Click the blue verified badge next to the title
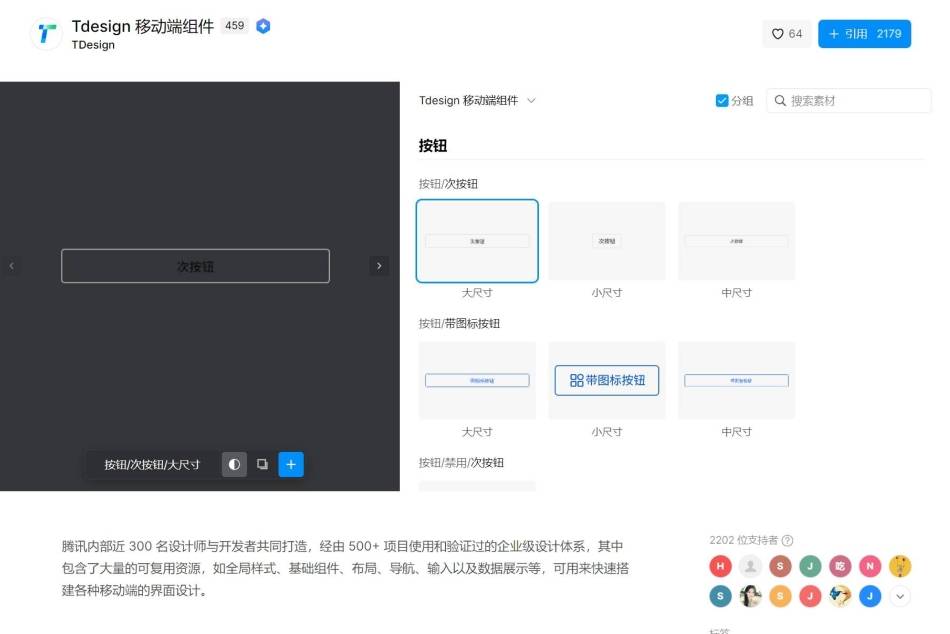Screen dimensions: 950x634 click(263, 26)
